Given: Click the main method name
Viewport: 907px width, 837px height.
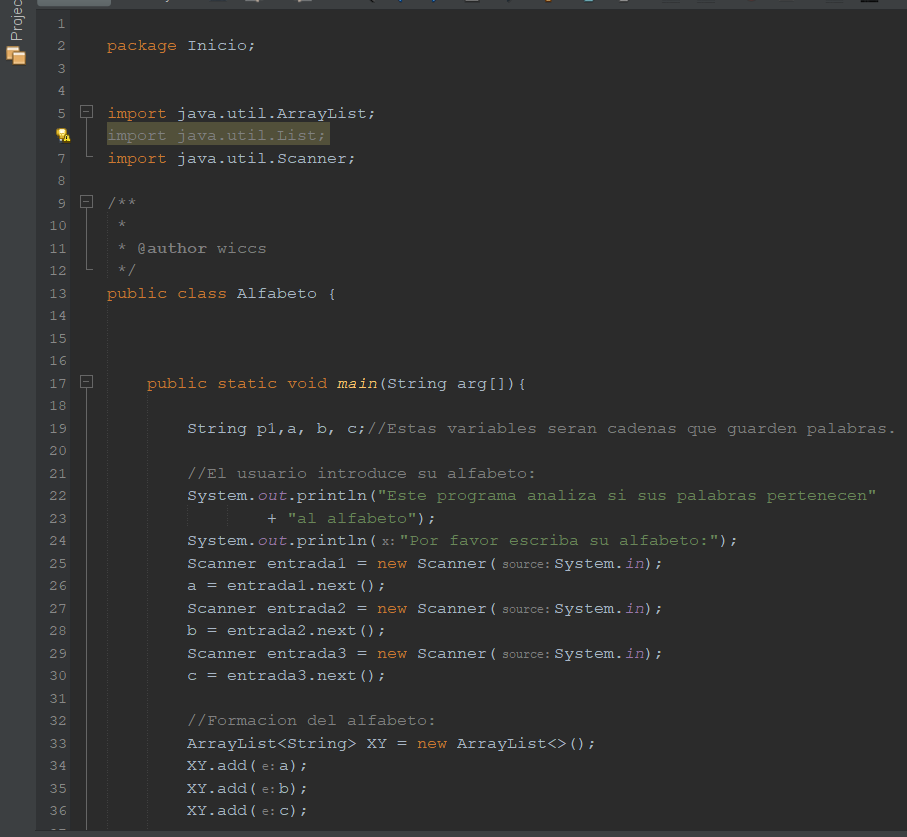Looking at the screenshot, I should coord(356,383).
